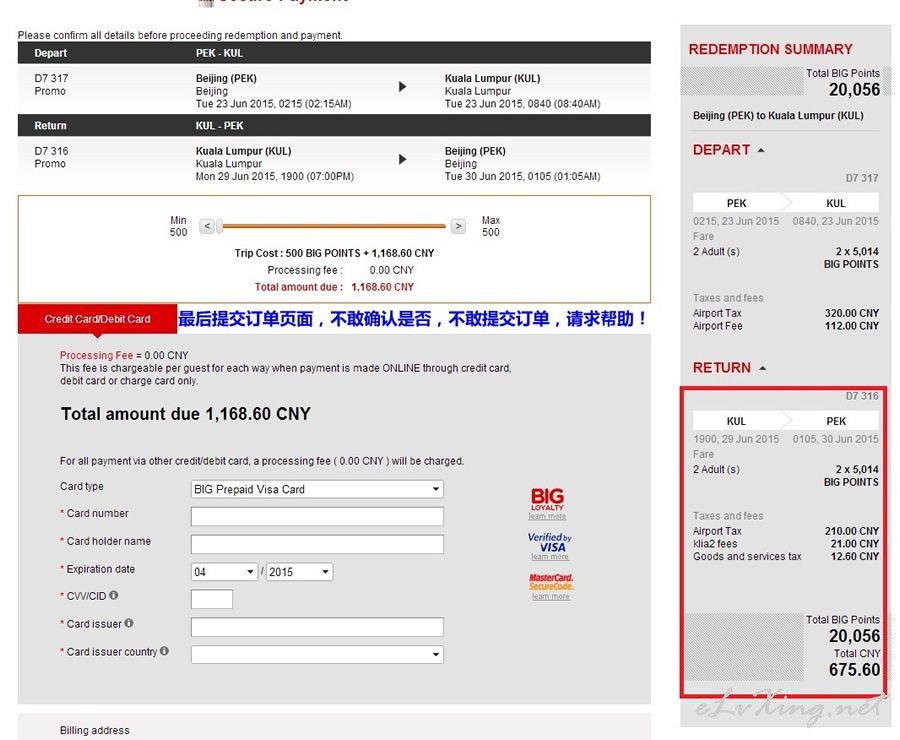Image resolution: width=900 pixels, height=740 pixels.
Task: Click the info icon beside CVV/CID
Action: click(x=114, y=595)
